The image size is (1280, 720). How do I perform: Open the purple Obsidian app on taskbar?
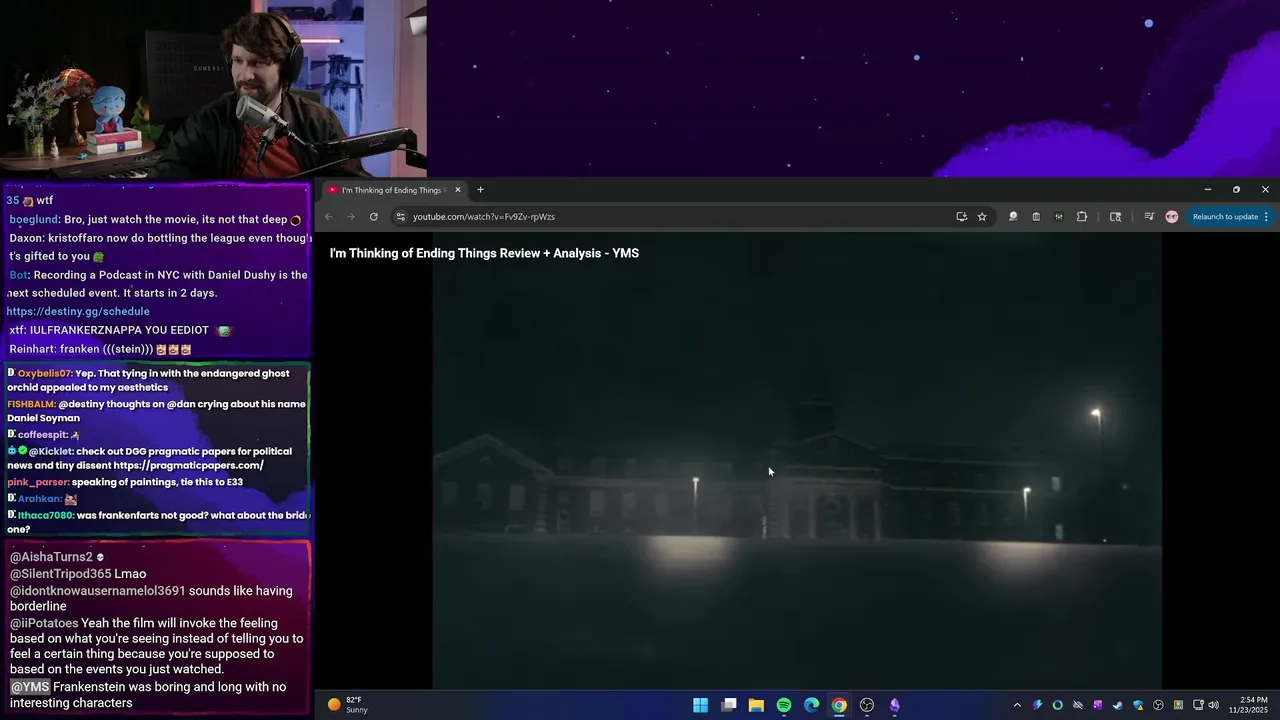point(895,705)
